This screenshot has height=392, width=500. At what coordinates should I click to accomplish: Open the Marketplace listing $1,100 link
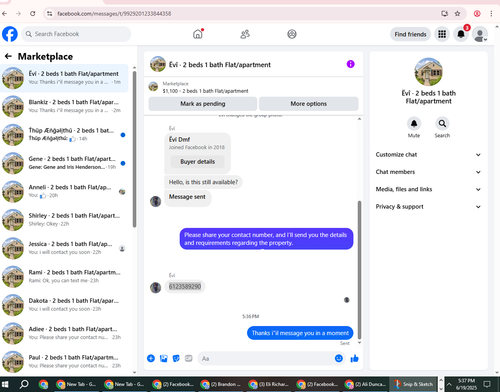(205, 91)
